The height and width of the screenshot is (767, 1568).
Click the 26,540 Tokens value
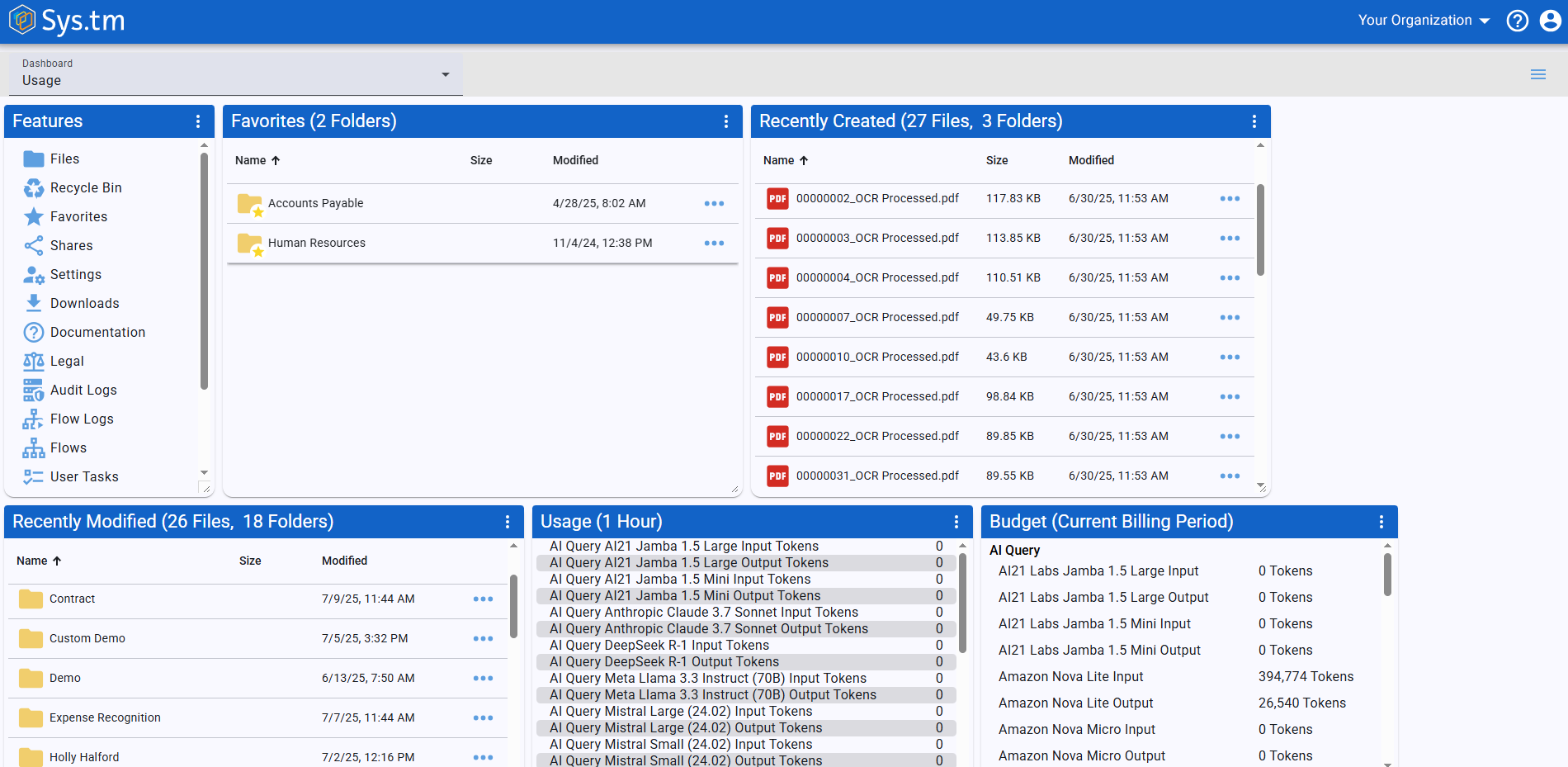(1301, 703)
